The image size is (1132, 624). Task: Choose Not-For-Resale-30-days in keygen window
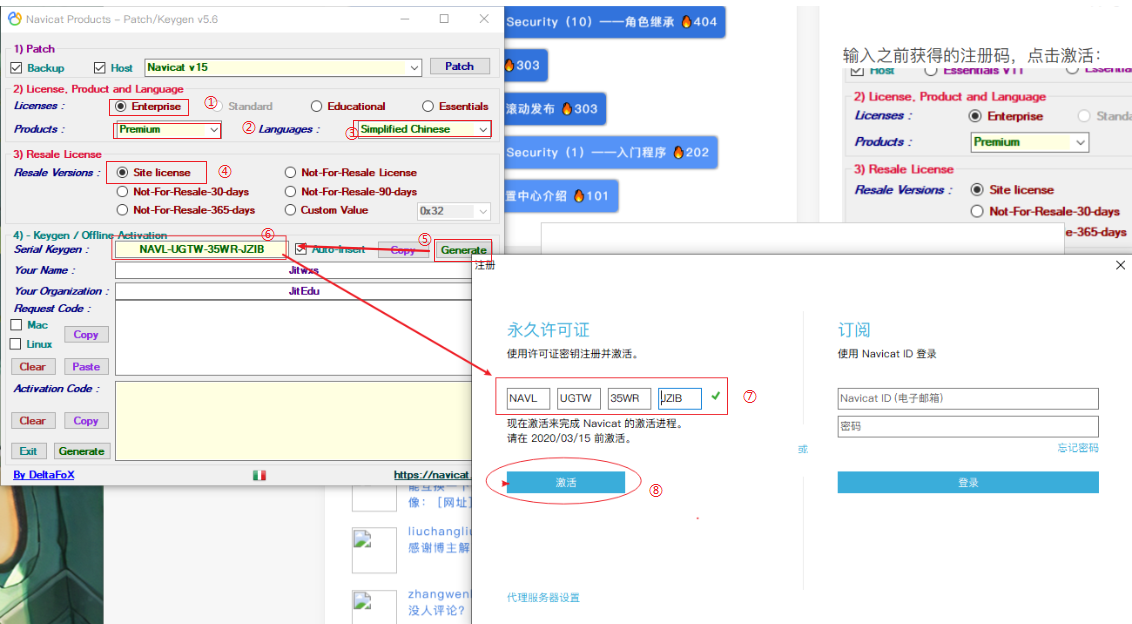tap(122, 191)
